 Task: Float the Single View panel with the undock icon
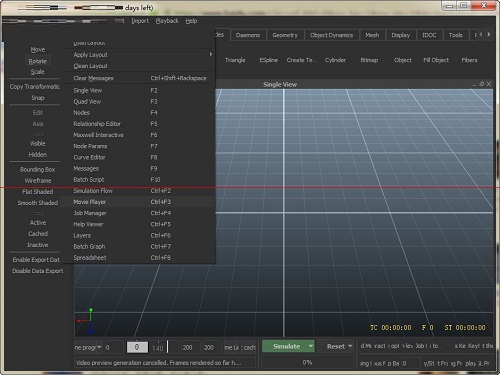482,84
